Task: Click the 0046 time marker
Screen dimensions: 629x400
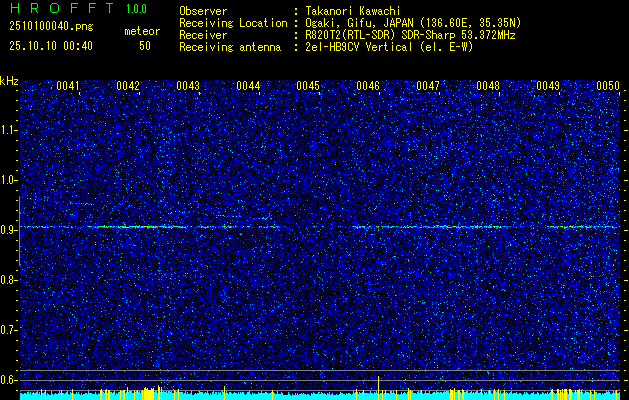Action: click(368, 86)
